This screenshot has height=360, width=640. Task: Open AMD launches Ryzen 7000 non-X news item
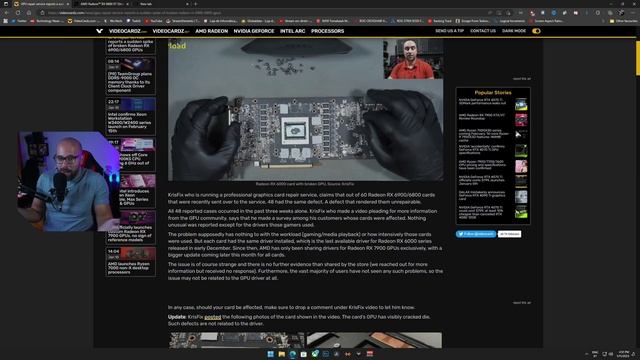(131, 261)
